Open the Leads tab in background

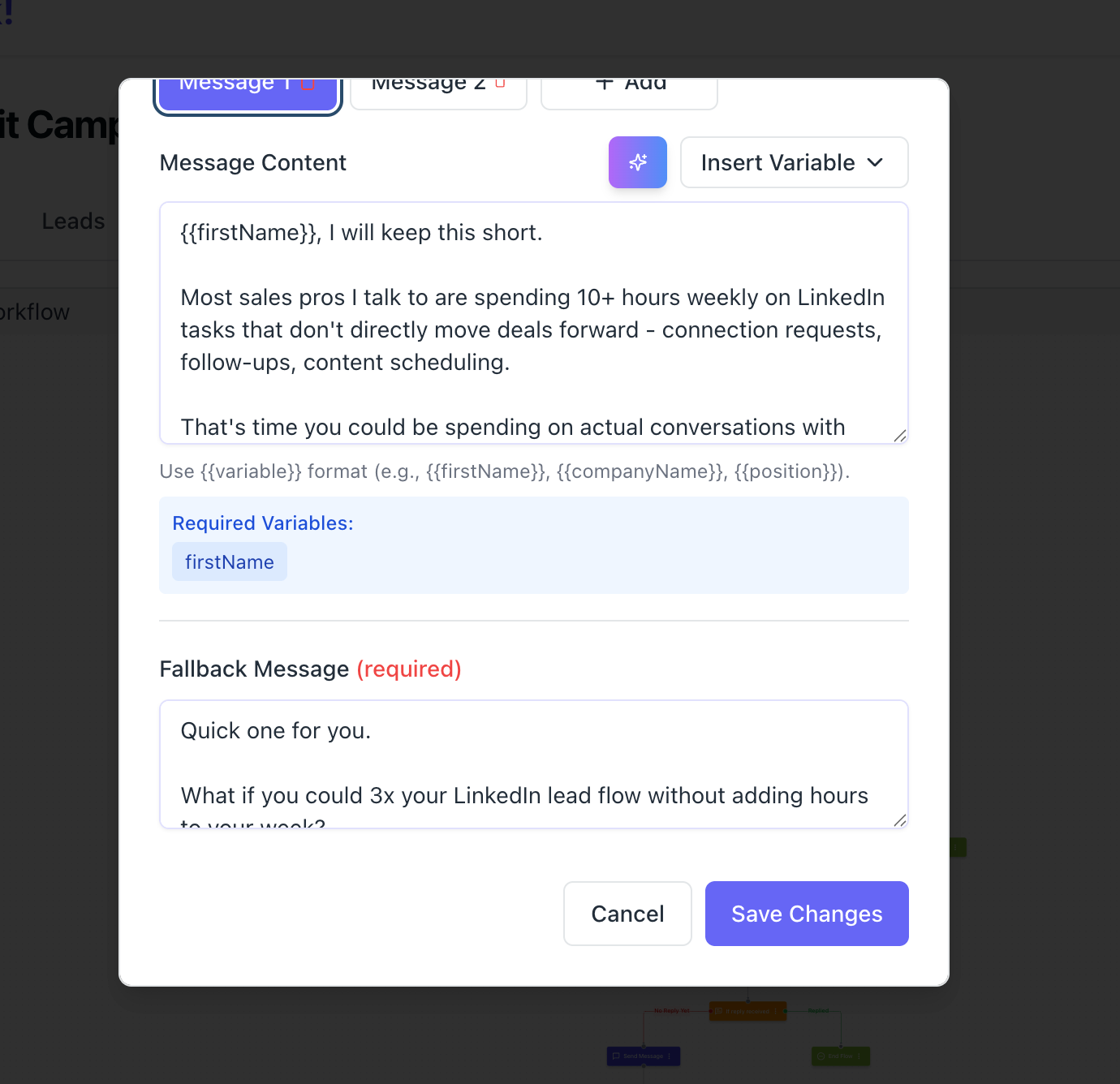tap(73, 222)
